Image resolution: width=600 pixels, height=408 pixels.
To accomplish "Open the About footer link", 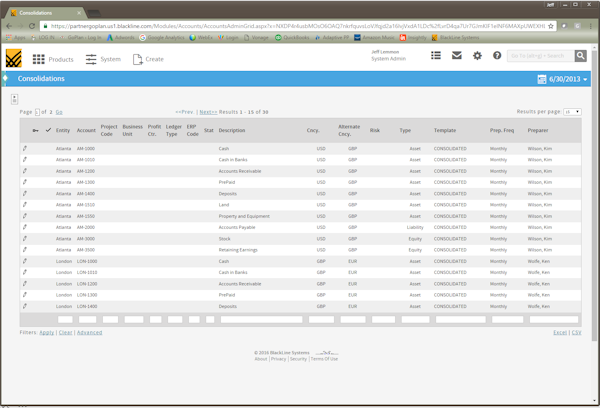I will pyautogui.click(x=261, y=359).
